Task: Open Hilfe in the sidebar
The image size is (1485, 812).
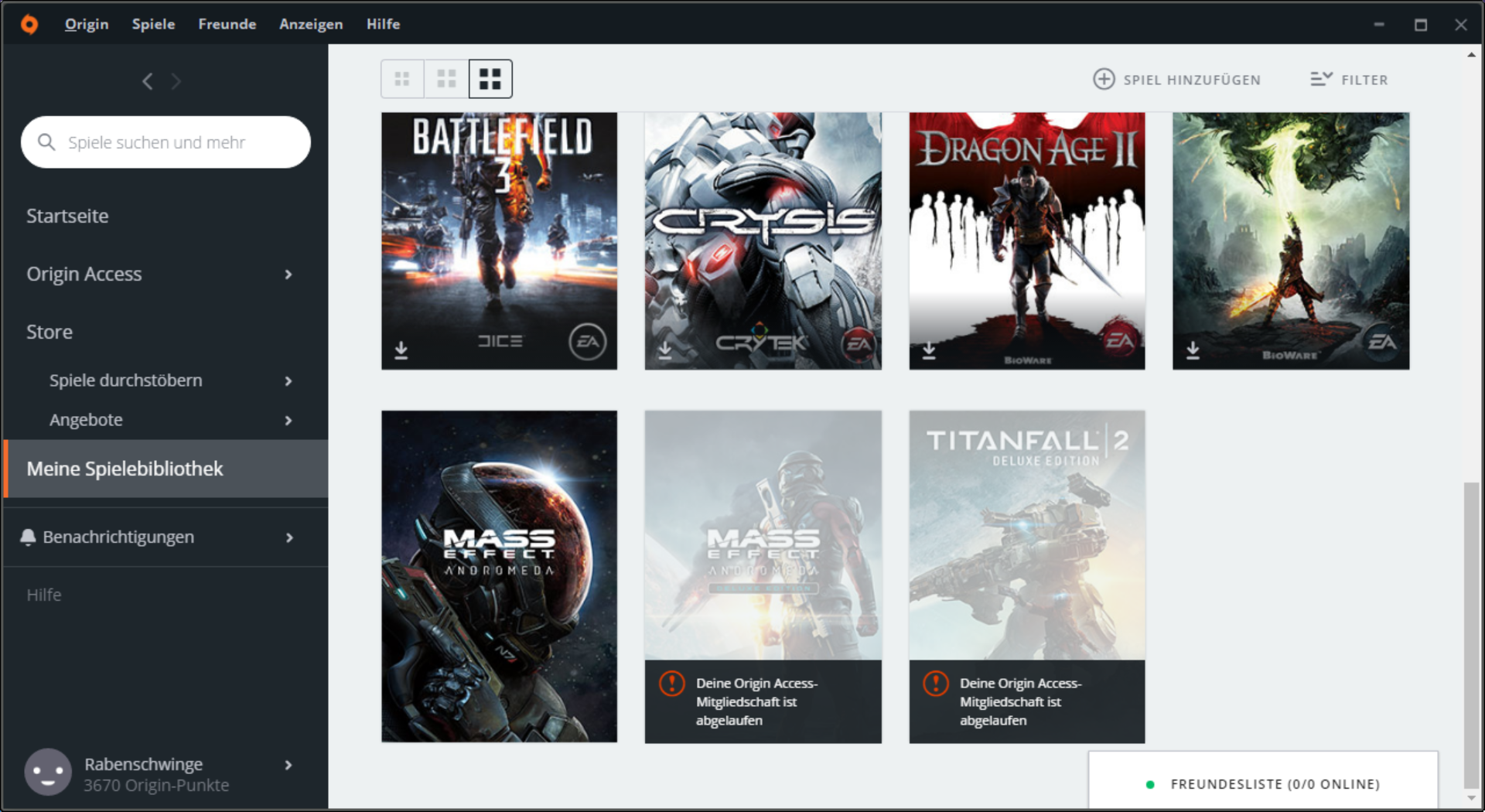Action: [x=43, y=595]
